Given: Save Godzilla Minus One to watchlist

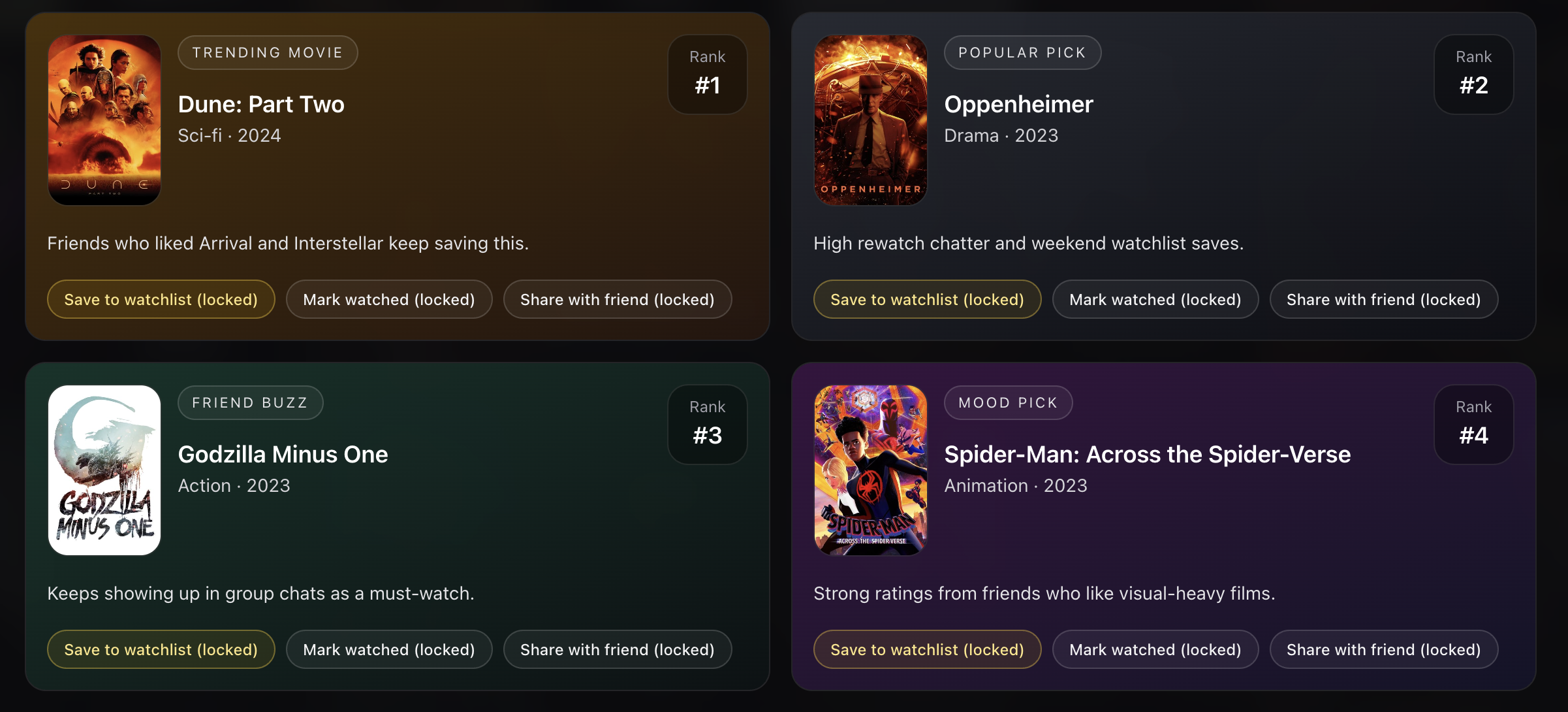Looking at the screenshot, I should [x=161, y=649].
